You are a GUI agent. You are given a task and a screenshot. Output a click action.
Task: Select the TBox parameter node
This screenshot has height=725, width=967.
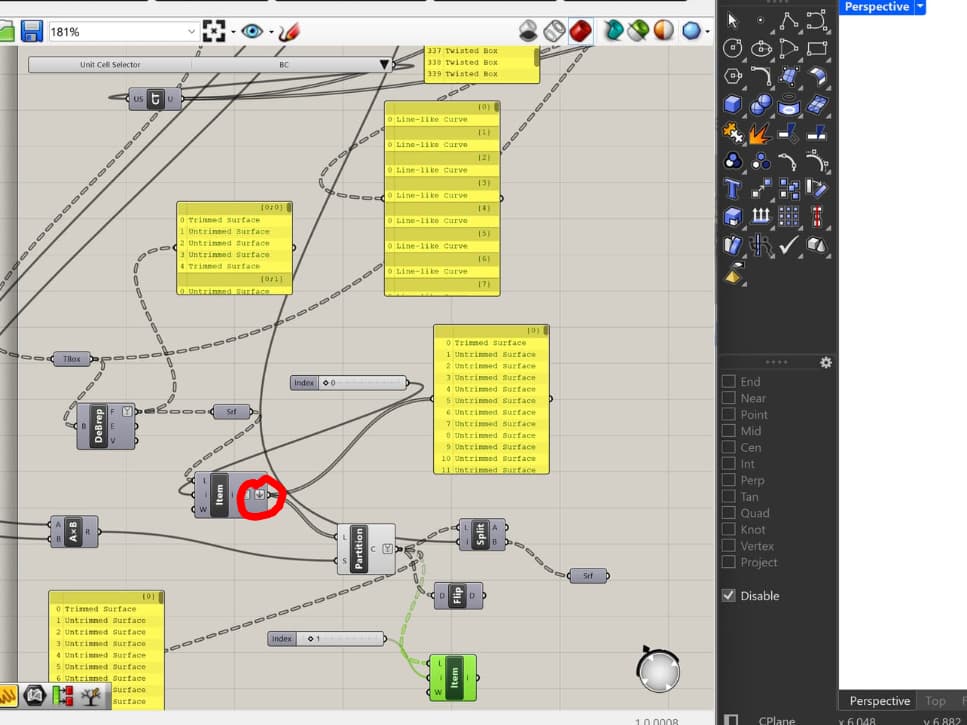pos(72,359)
